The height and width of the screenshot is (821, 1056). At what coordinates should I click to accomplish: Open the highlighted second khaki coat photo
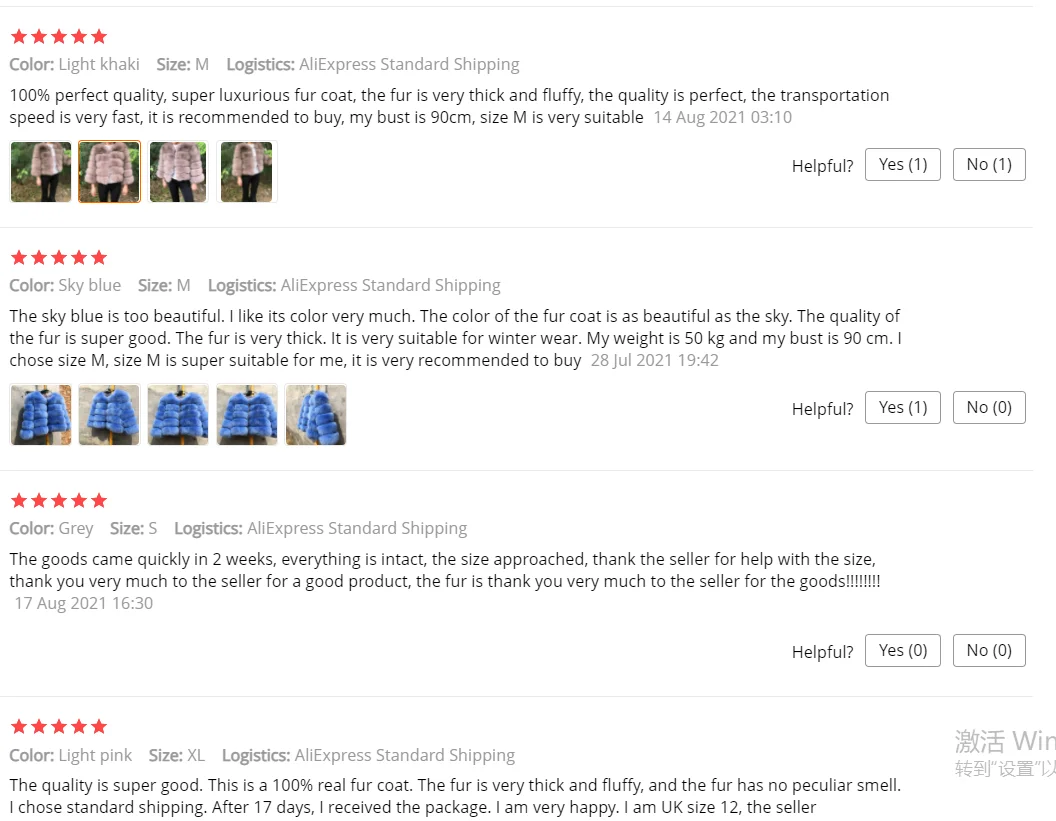(x=109, y=172)
